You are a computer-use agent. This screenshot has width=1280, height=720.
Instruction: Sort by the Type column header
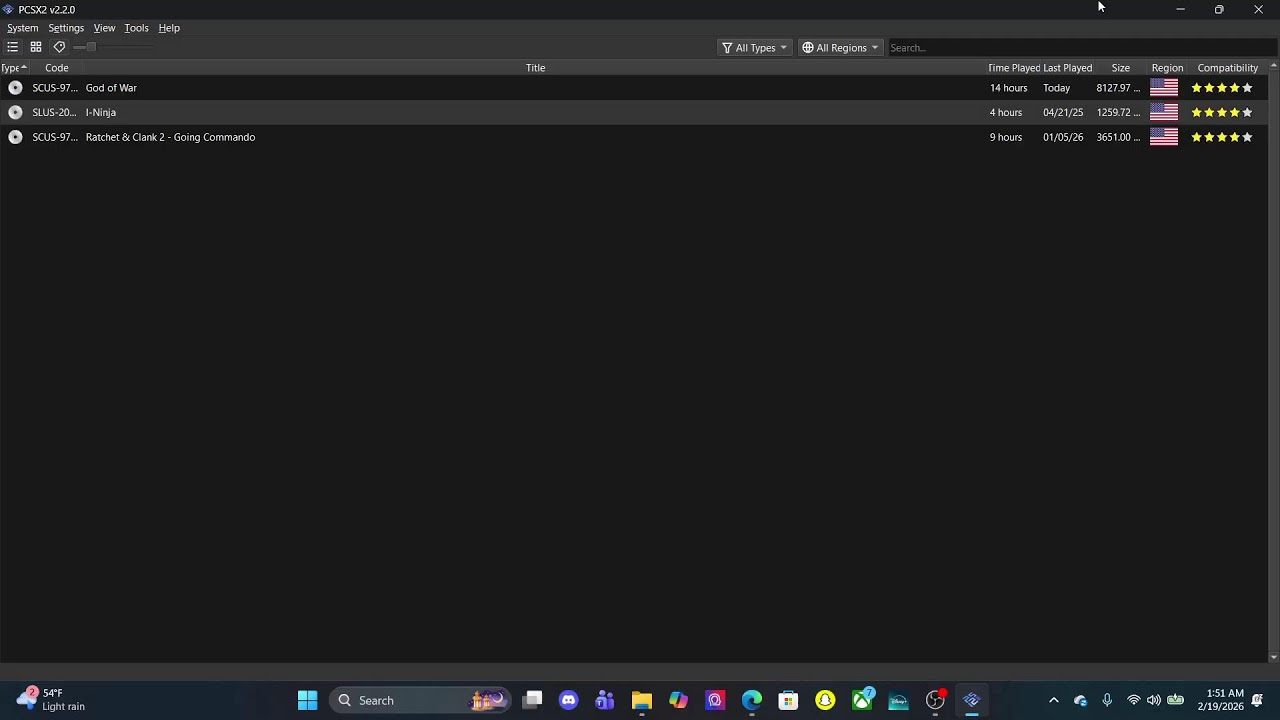coord(13,68)
